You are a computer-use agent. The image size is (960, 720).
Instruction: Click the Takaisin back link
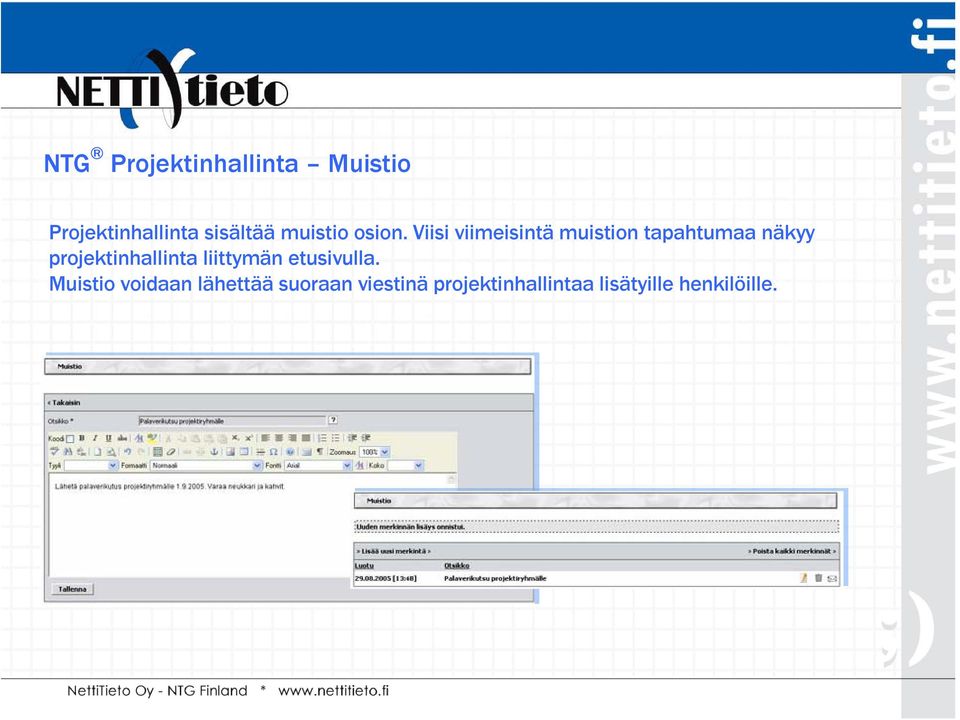click(64, 403)
